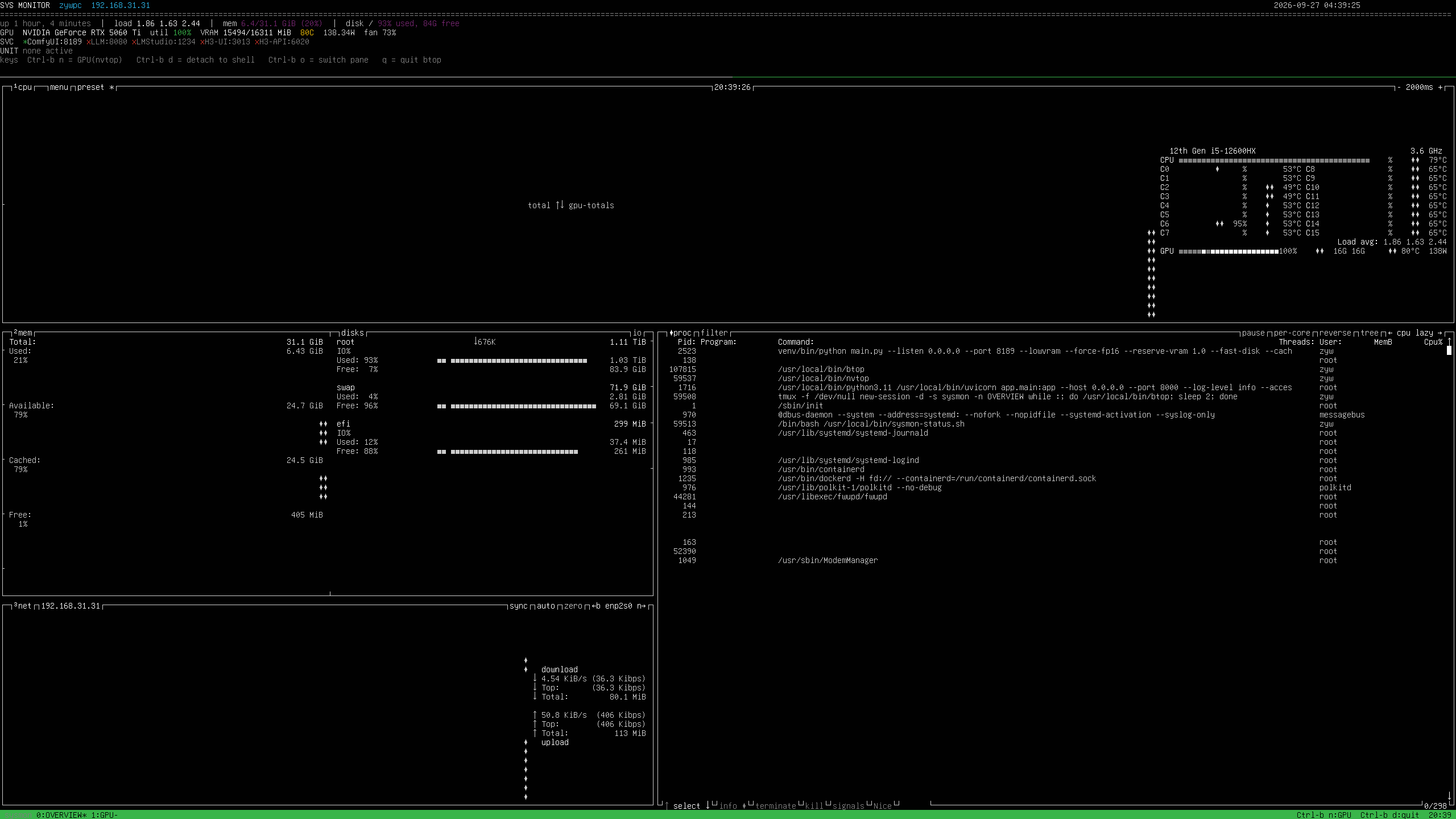Viewport: 1456px width, 819px height.
Task: Terminate the selected process
Action: coord(776,806)
